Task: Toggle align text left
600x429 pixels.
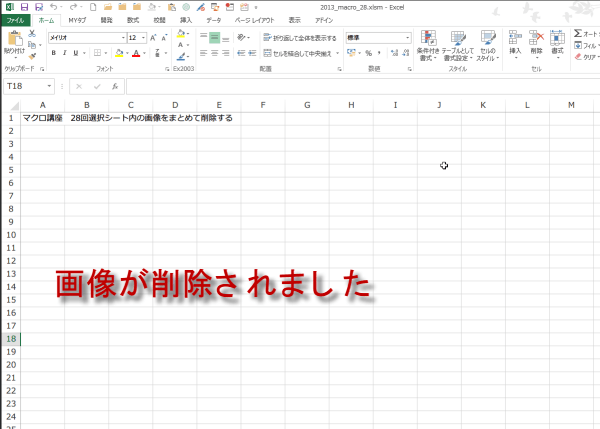Action: 203,53
